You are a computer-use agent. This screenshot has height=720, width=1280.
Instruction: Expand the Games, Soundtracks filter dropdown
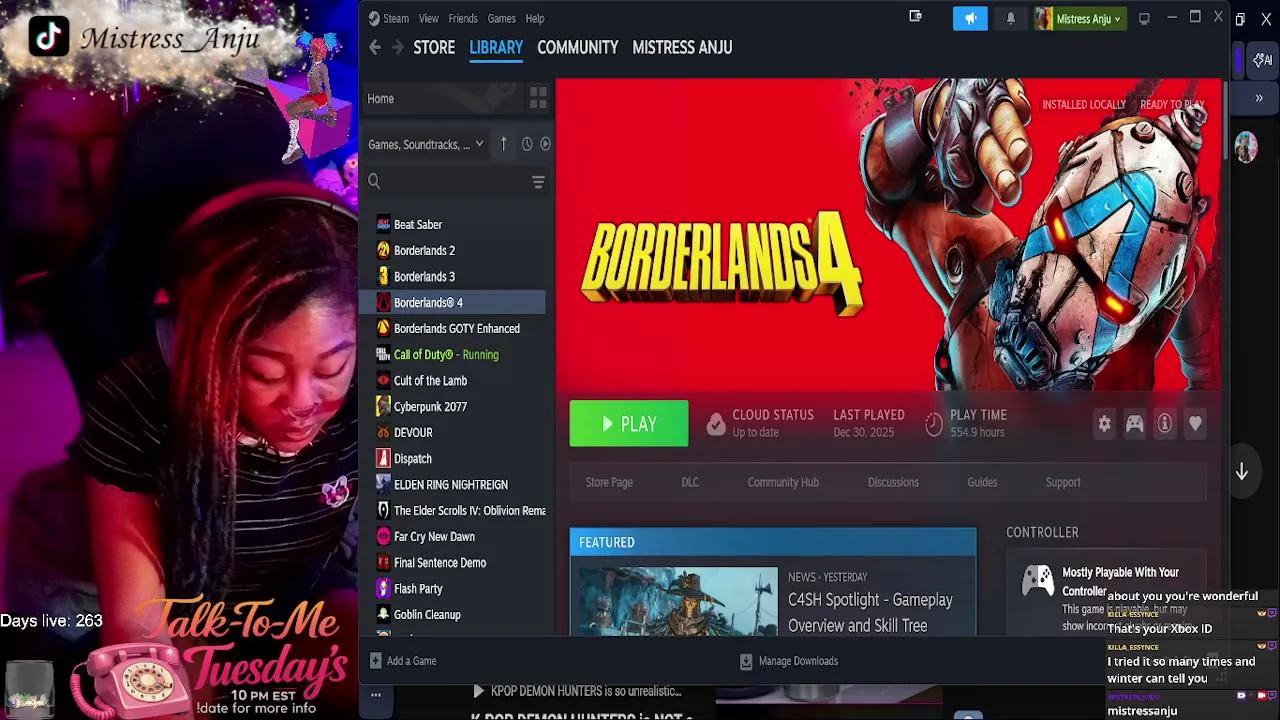pos(426,144)
